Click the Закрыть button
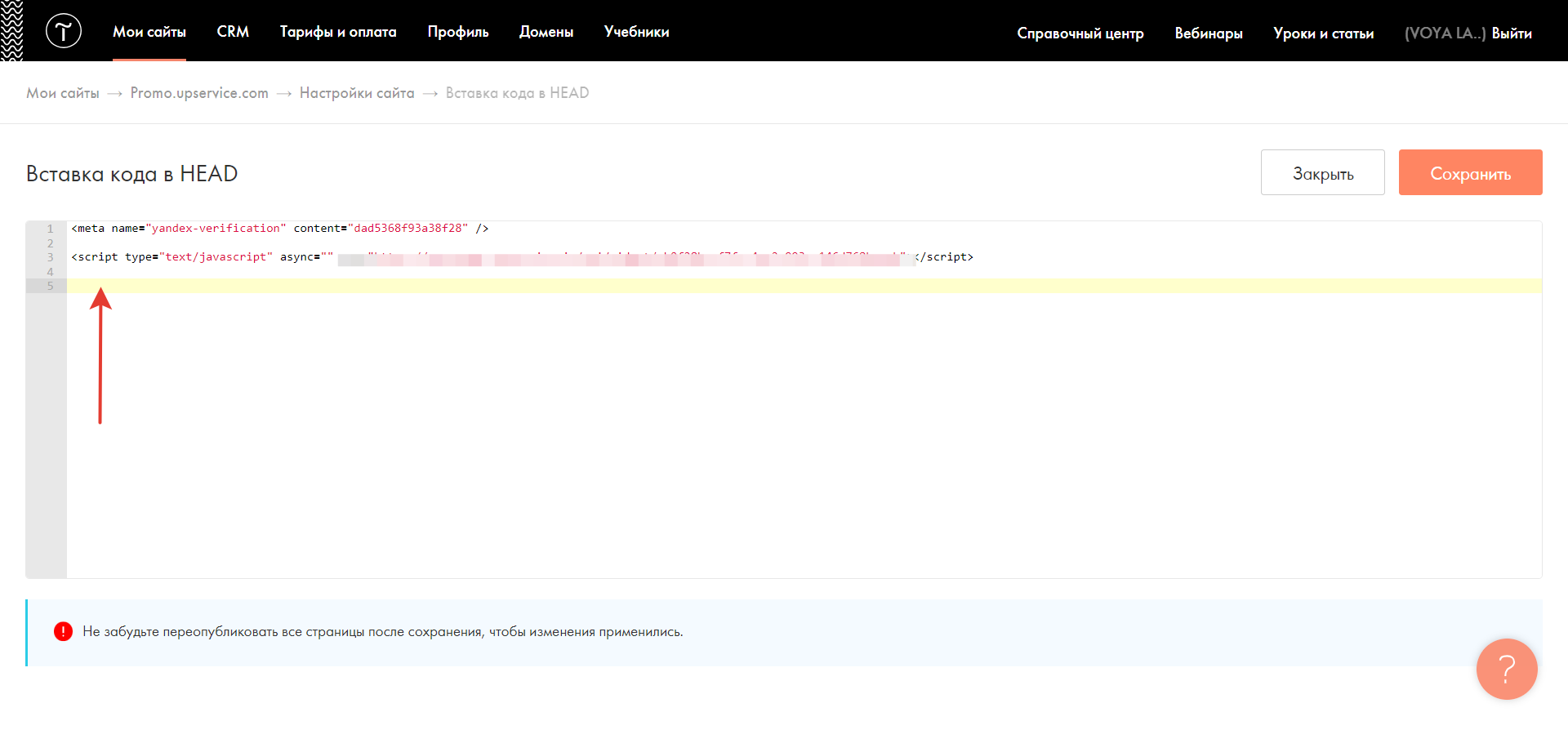This screenshot has height=730, width=1568. coord(1323,172)
